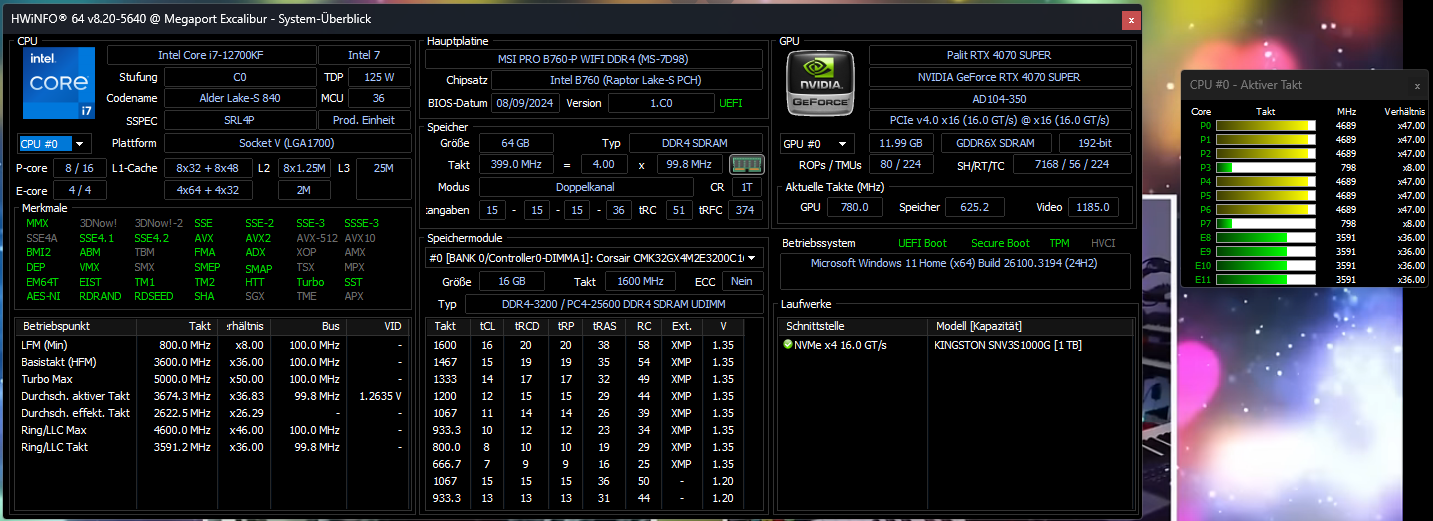Expand the memory module BANK 0 DIMMA1 dropdown

pos(594,258)
